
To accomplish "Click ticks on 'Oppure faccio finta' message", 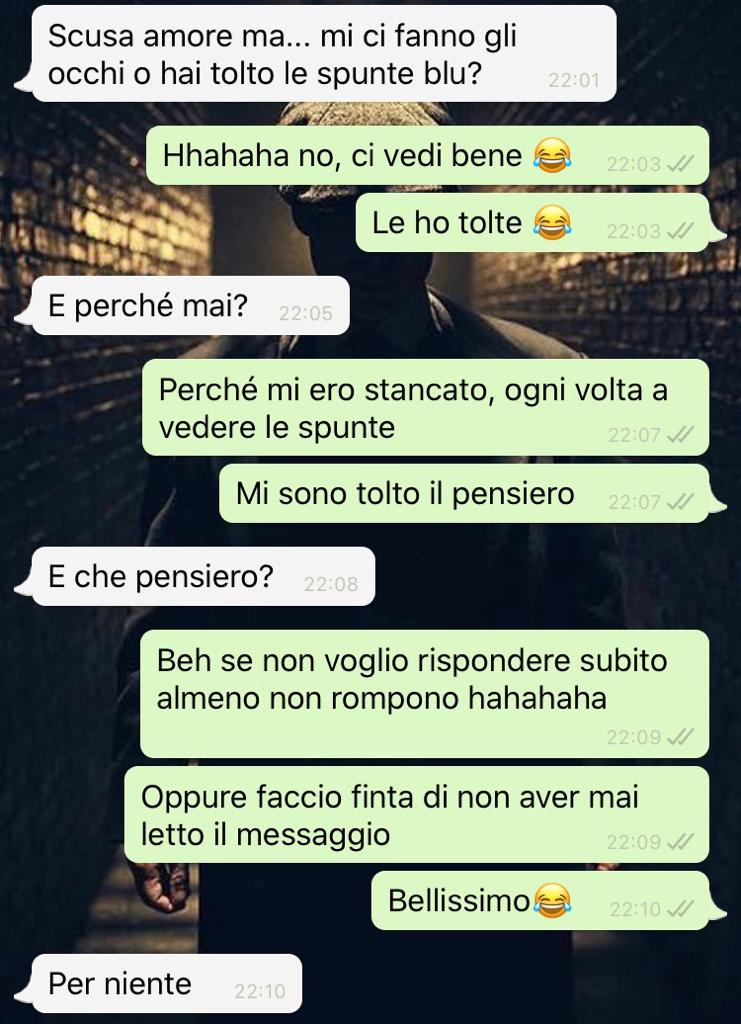I will pos(680,841).
